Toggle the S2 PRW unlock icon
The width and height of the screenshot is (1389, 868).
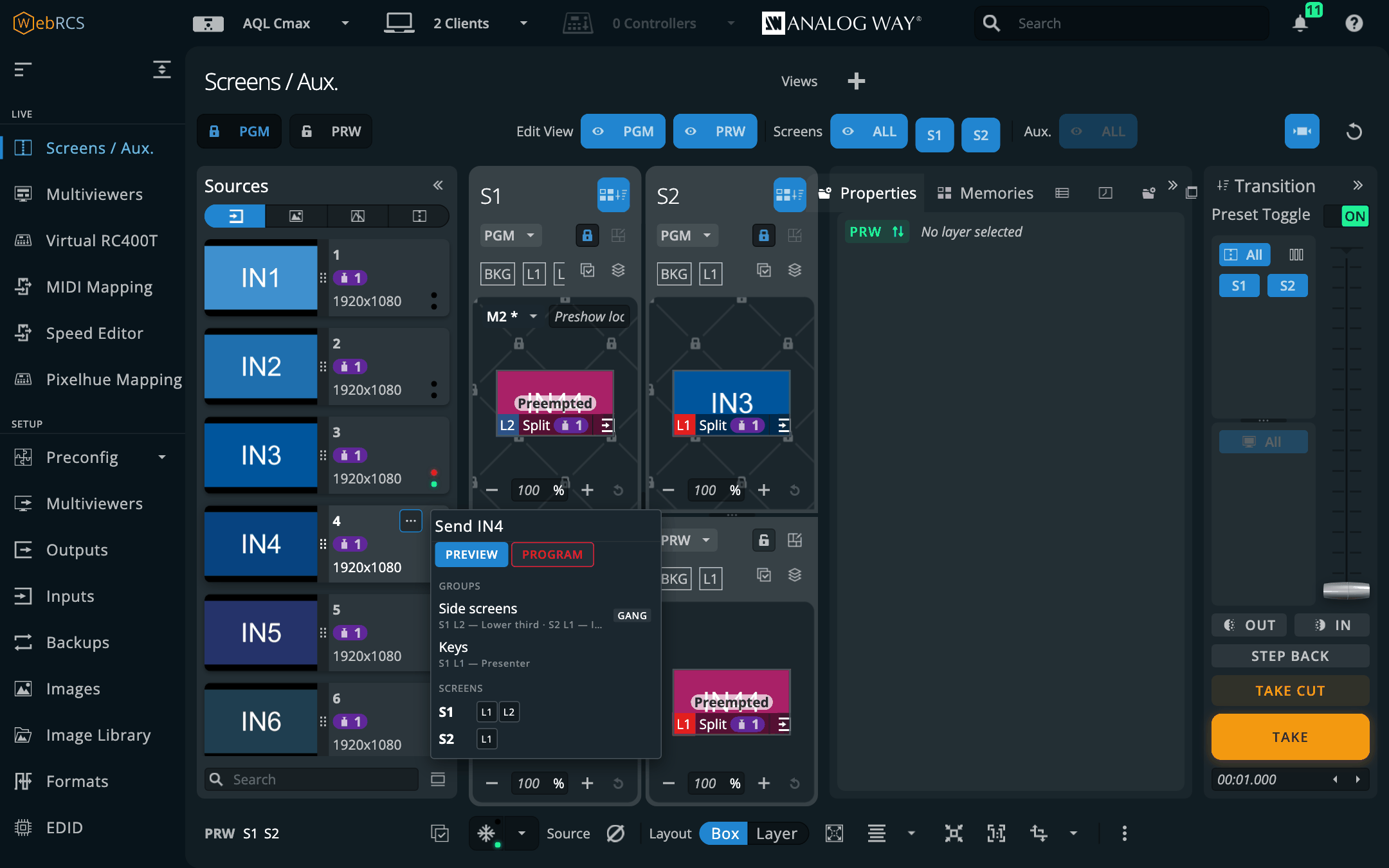tap(763, 540)
